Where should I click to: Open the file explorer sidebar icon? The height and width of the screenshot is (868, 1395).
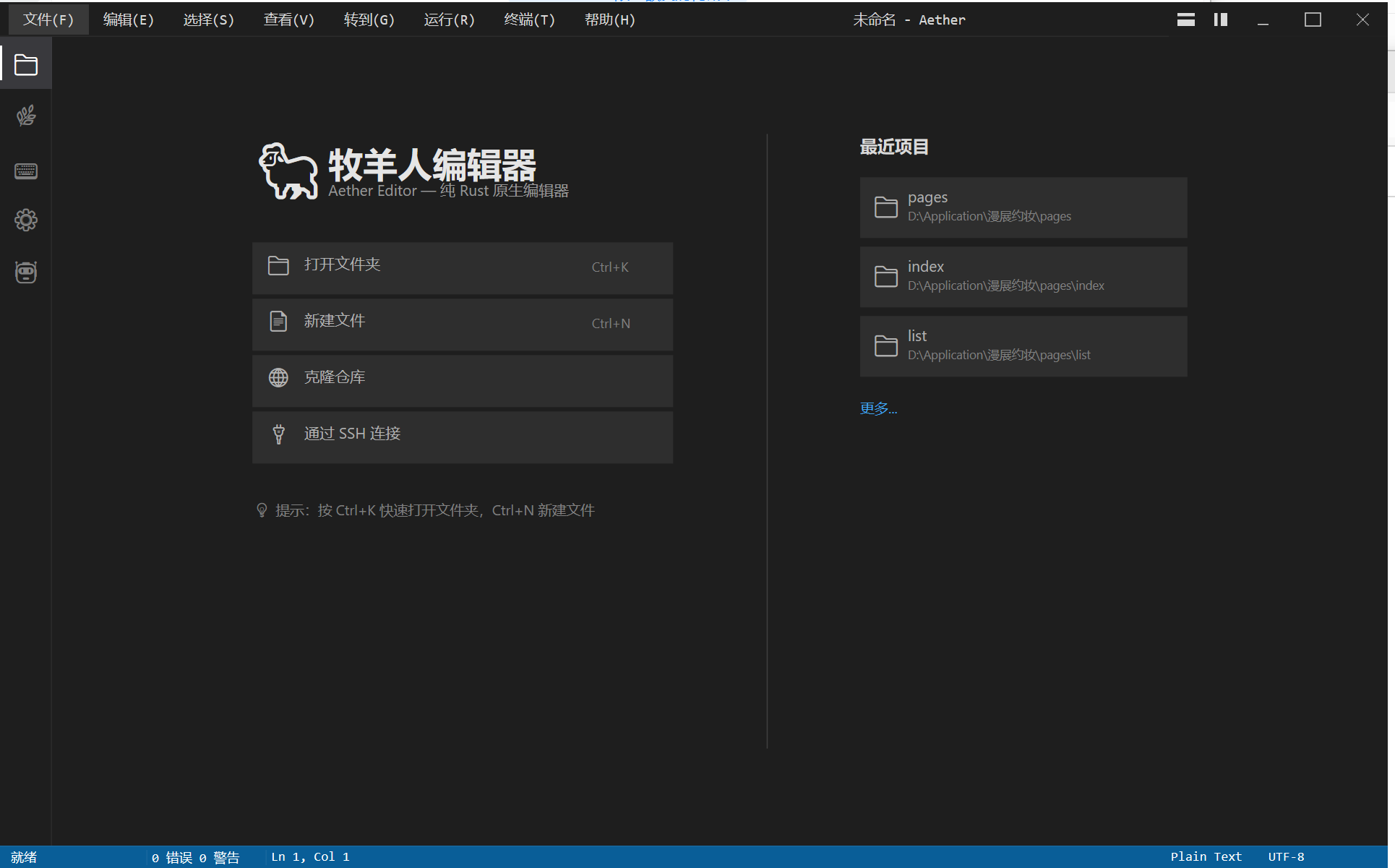tap(26, 65)
